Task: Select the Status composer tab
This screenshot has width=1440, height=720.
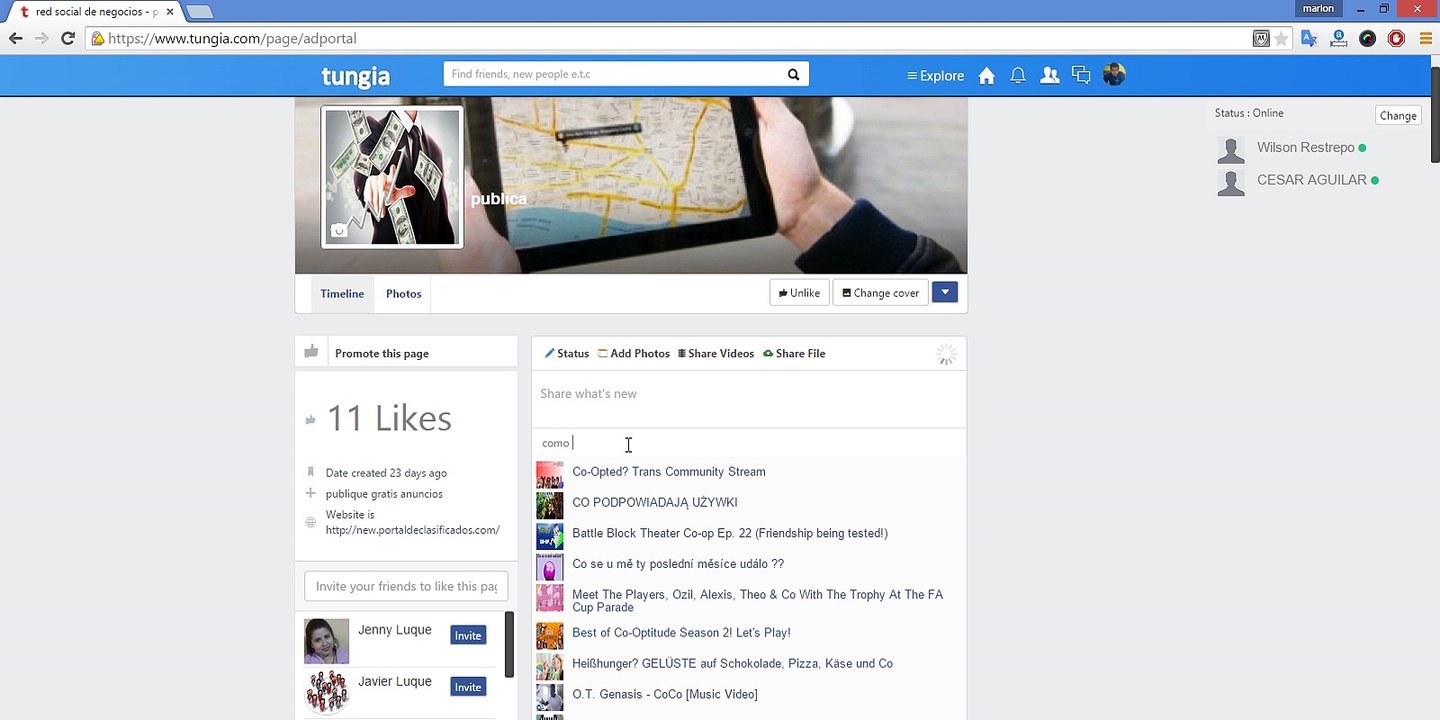Action: tap(567, 353)
